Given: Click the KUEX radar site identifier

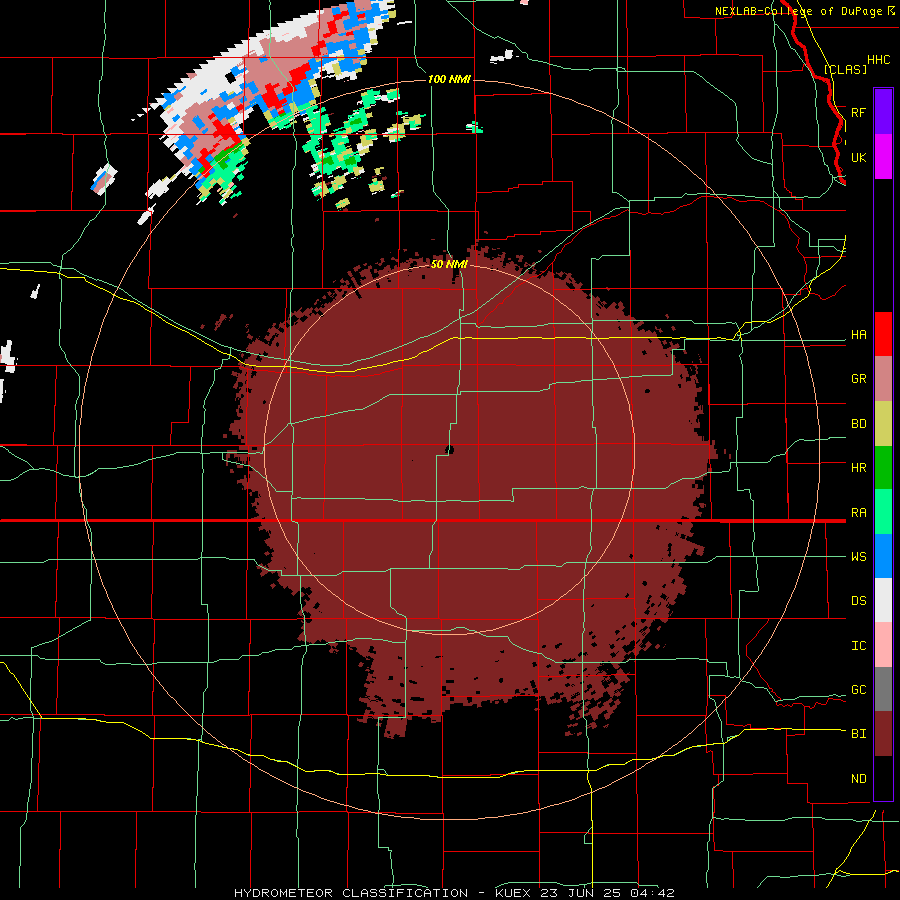Looking at the screenshot, I should (x=515, y=893).
